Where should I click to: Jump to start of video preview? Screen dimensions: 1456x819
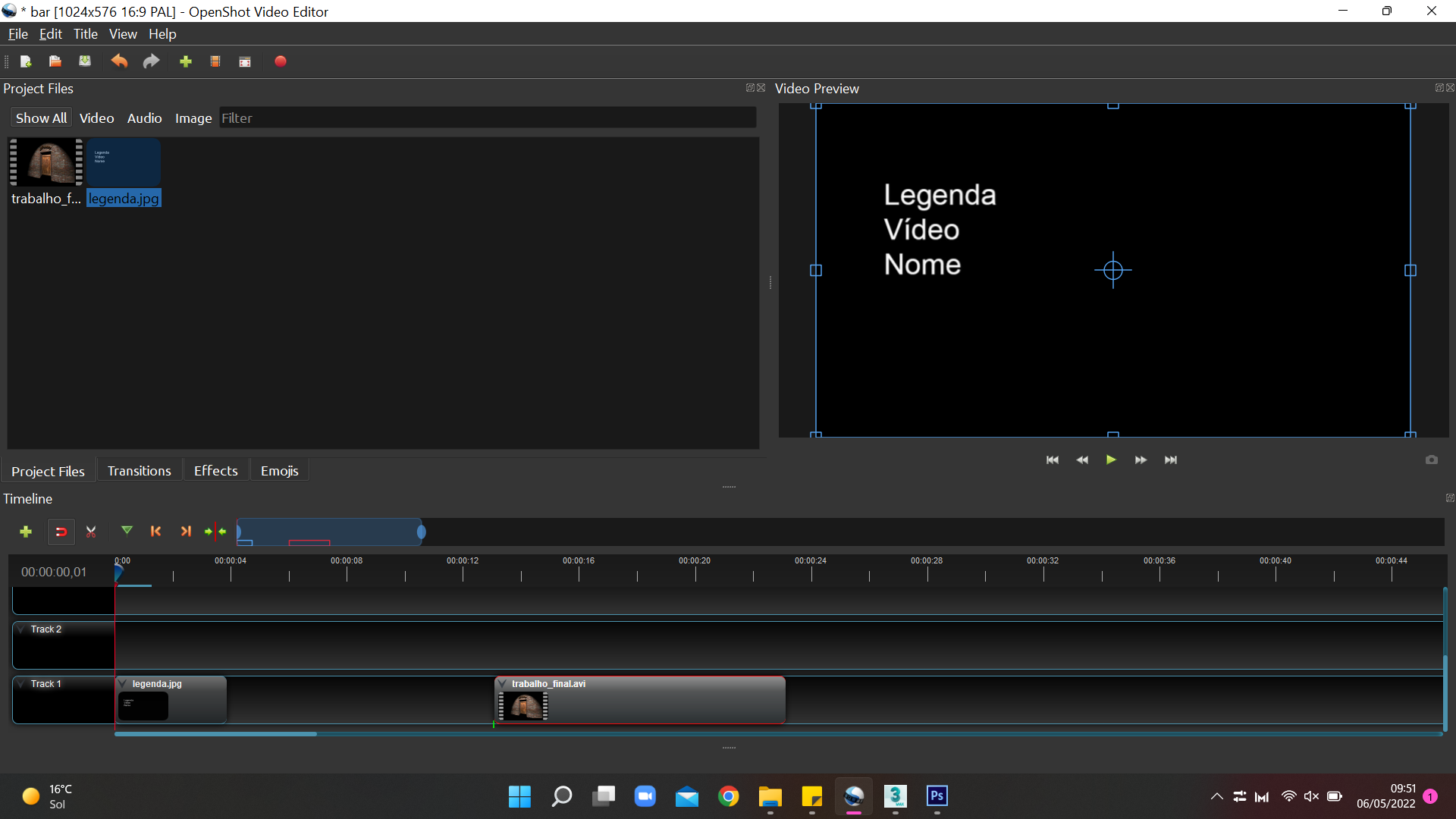(1053, 460)
